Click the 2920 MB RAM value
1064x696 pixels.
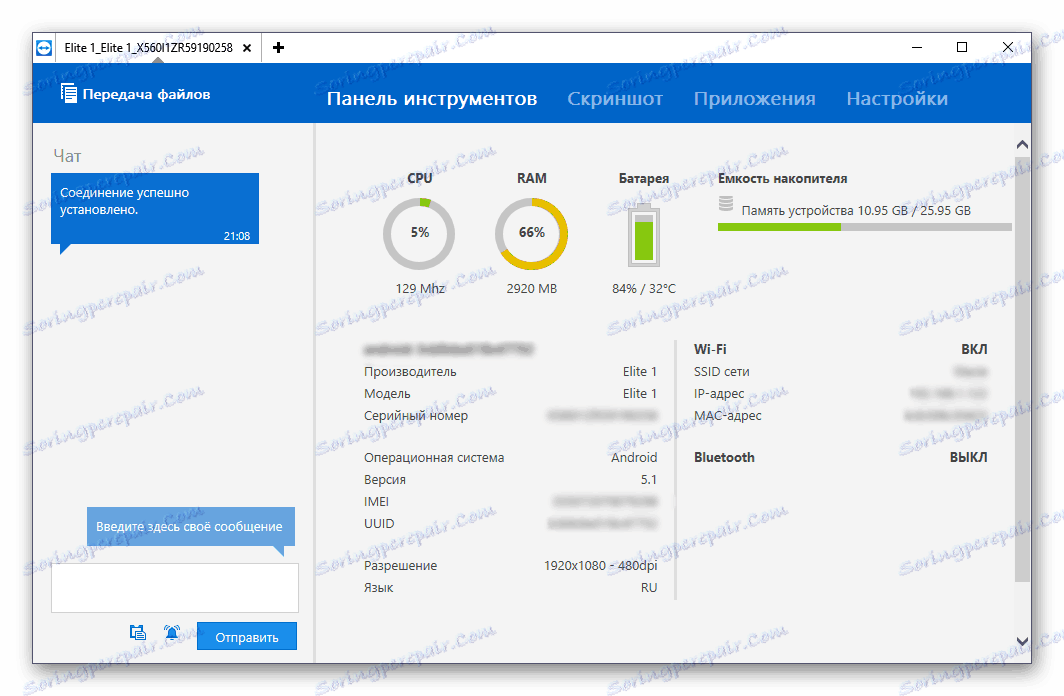(531, 288)
